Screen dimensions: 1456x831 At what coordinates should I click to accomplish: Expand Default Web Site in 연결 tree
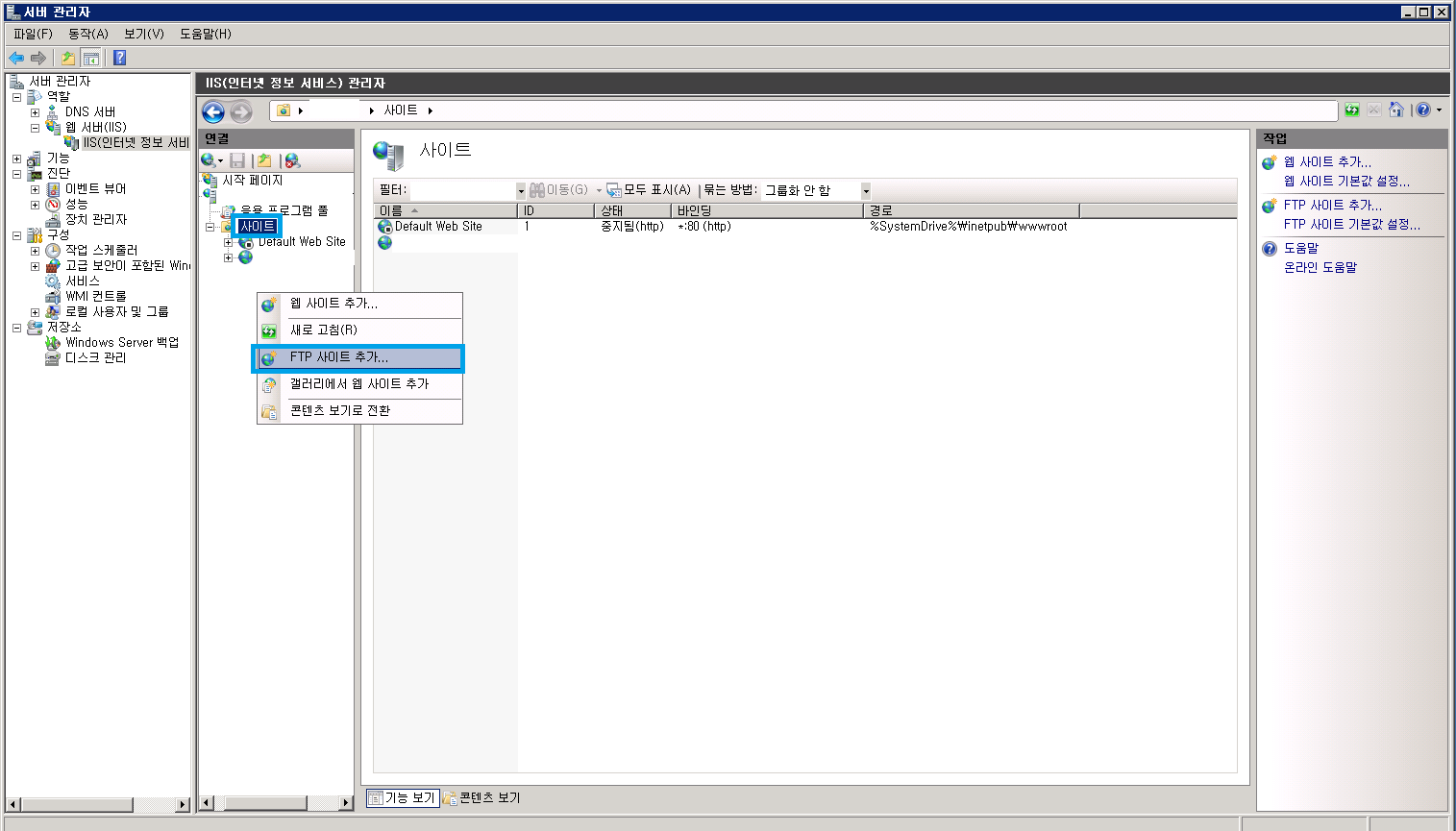pos(228,242)
